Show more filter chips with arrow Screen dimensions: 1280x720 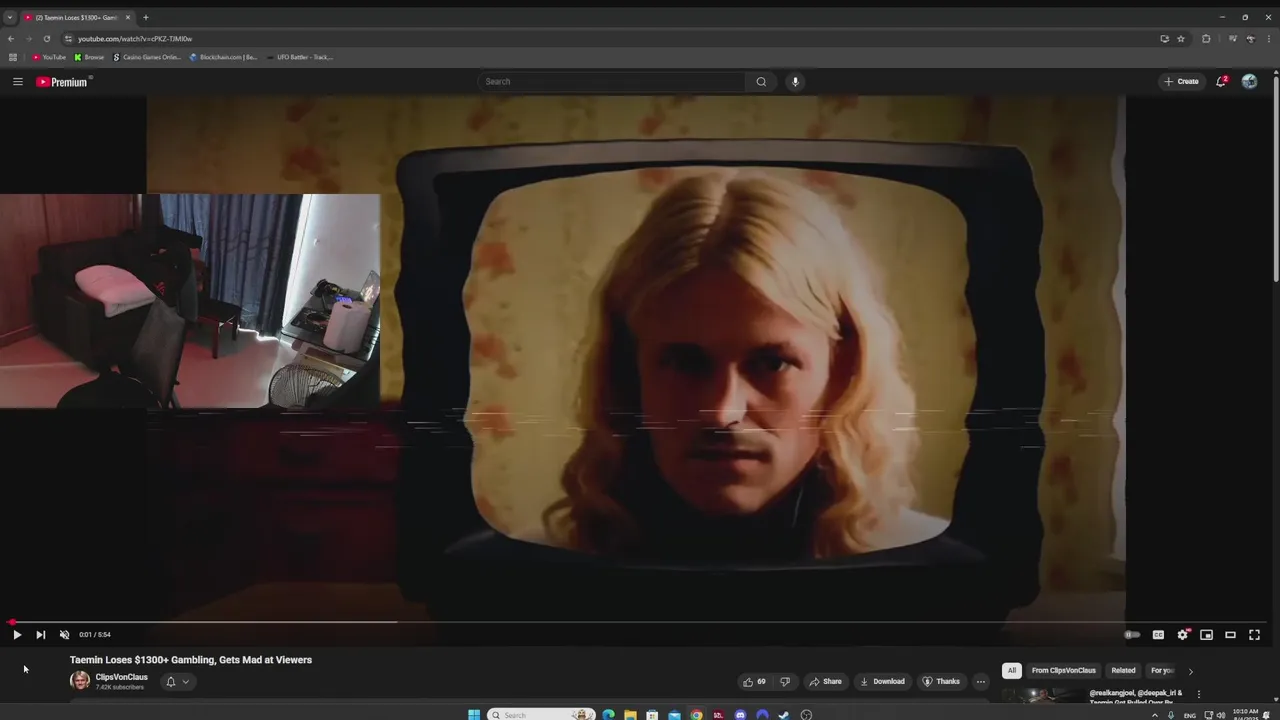(x=1190, y=672)
